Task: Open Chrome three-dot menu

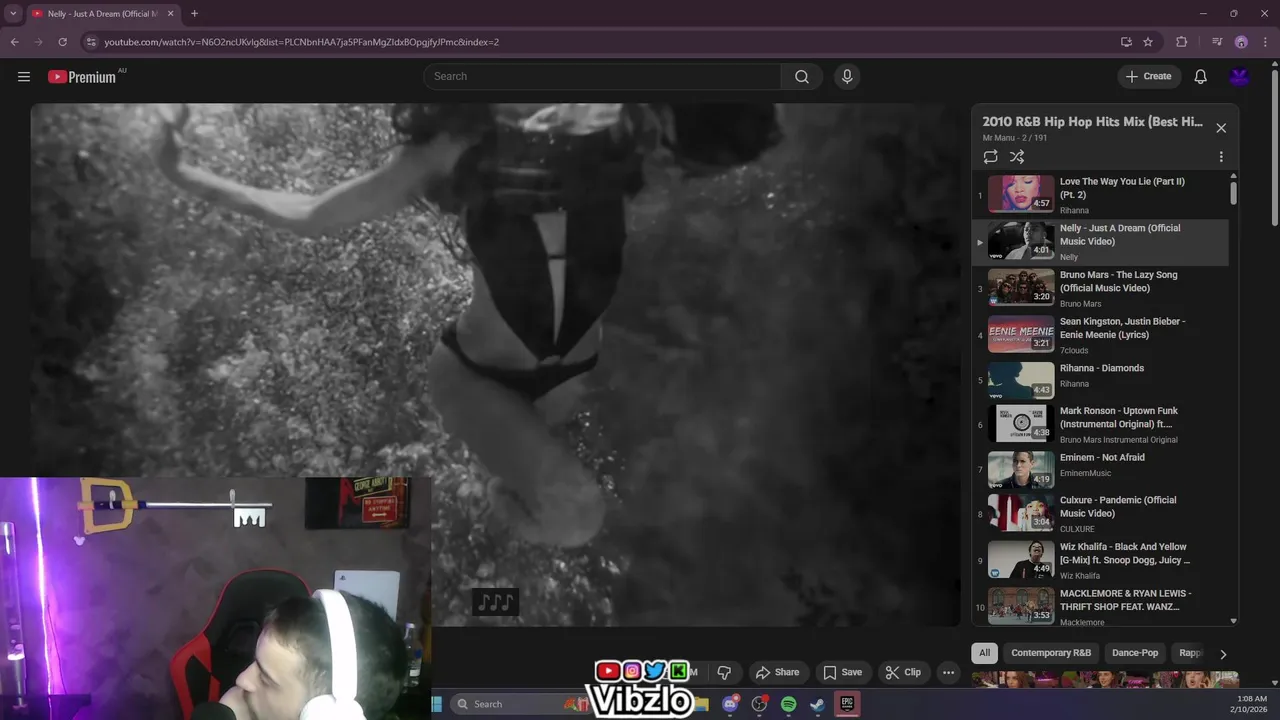Action: click(x=1265, y=42)
